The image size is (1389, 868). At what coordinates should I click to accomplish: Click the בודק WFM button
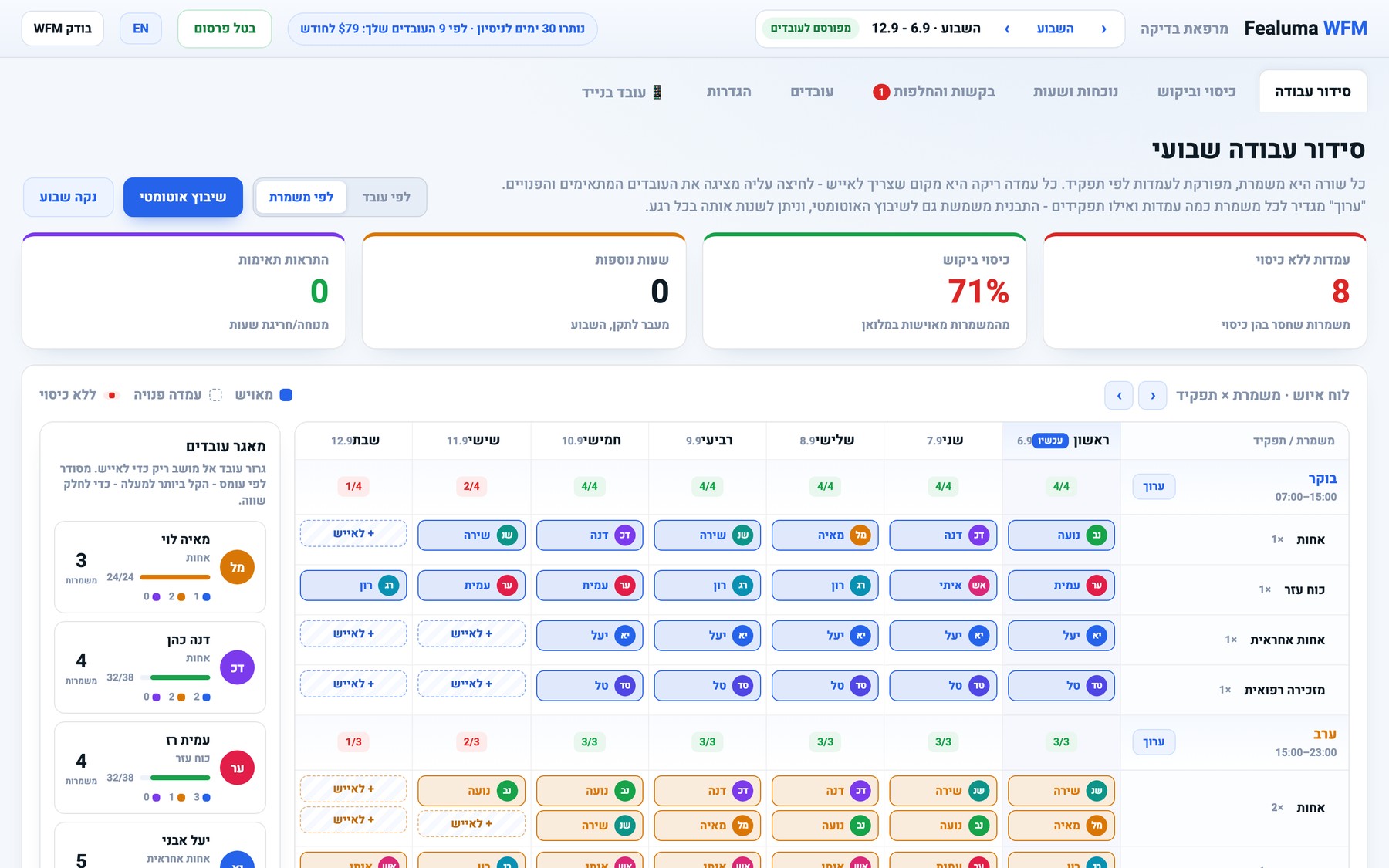(x=63, y=29)
